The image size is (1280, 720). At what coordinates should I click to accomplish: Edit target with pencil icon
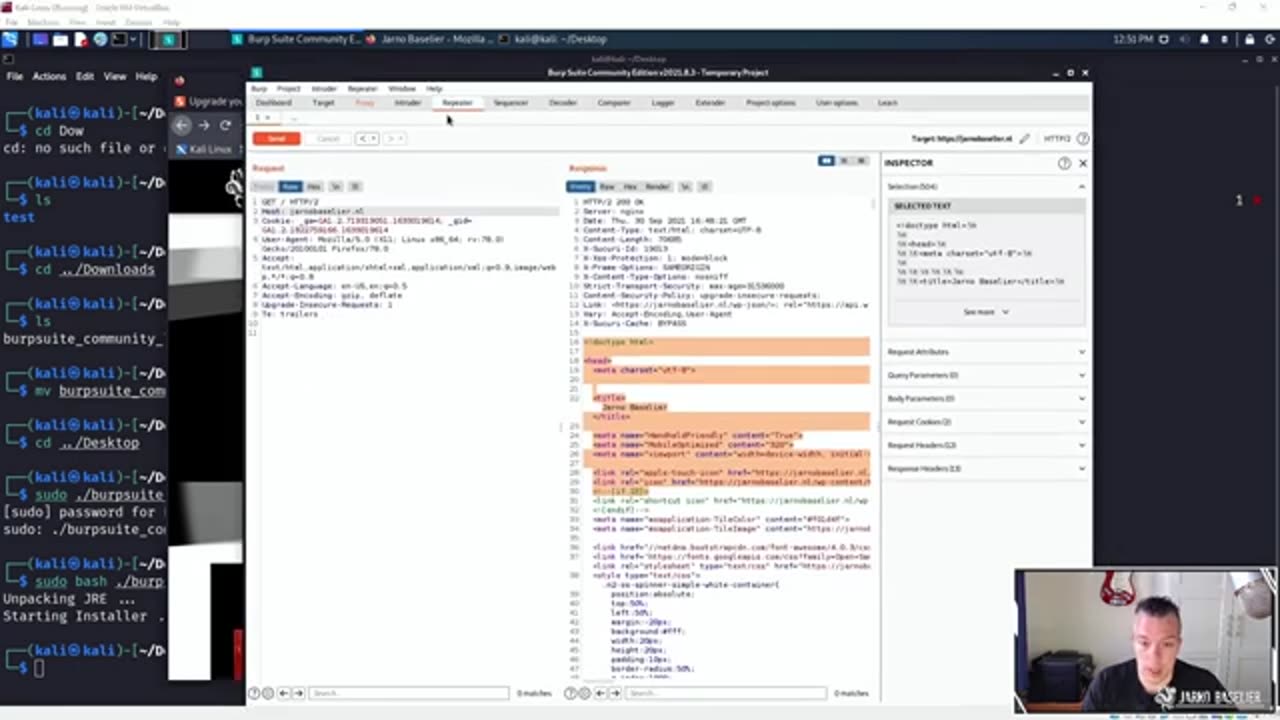[x=1024, y=139]
